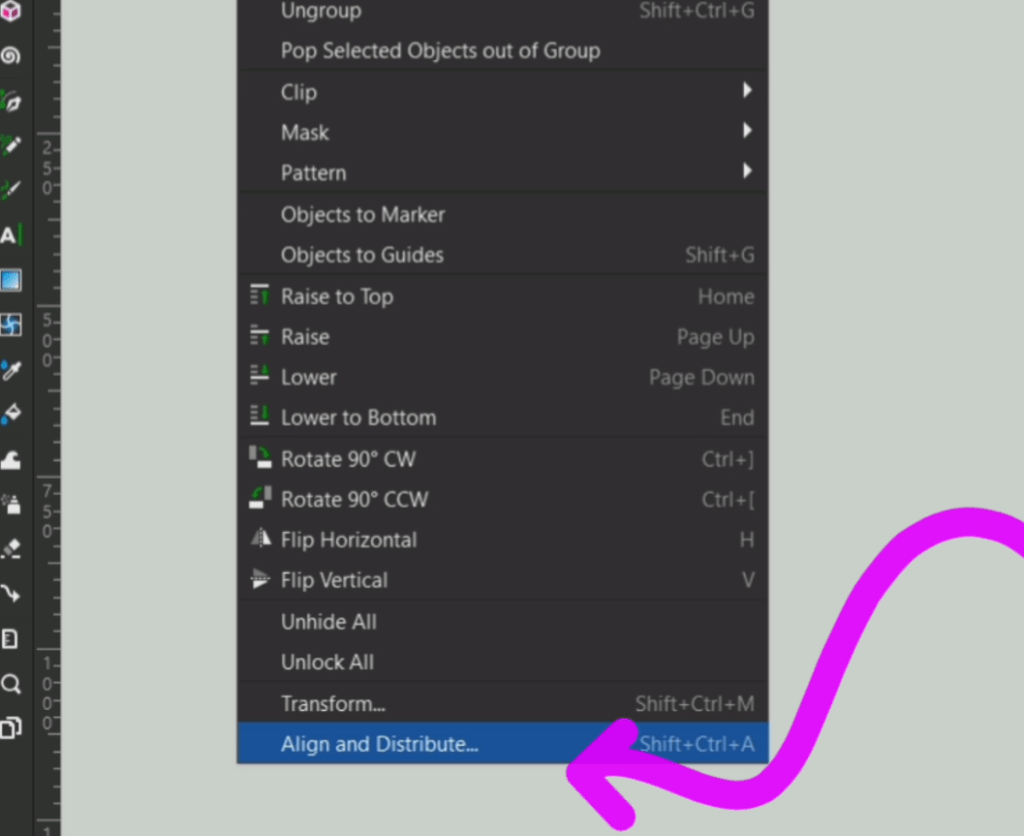
Task: Open Align and Distribute dialog
Action: click(x=380, y=744)
